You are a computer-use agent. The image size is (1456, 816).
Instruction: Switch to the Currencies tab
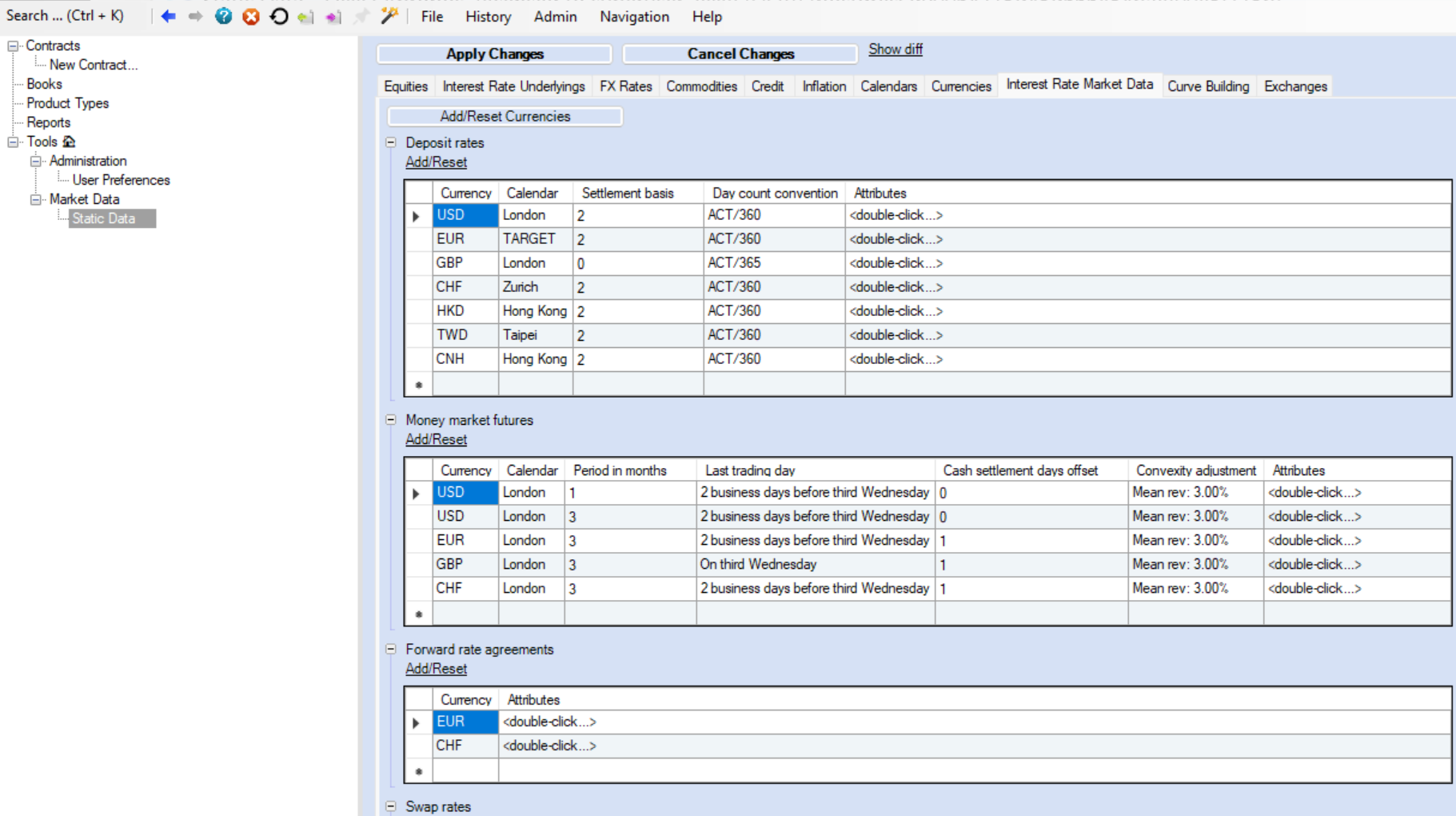point(961,86)
